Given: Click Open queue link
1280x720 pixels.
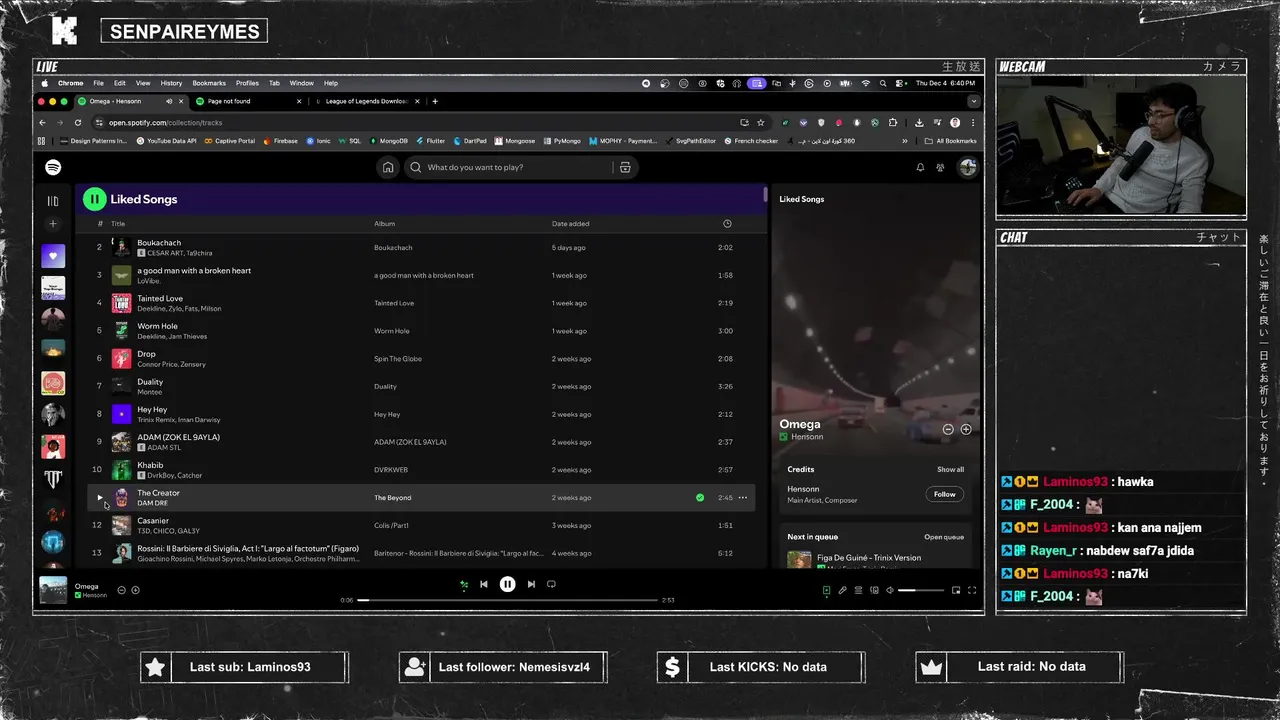Looking at the screenshot, I should point(944,537).
